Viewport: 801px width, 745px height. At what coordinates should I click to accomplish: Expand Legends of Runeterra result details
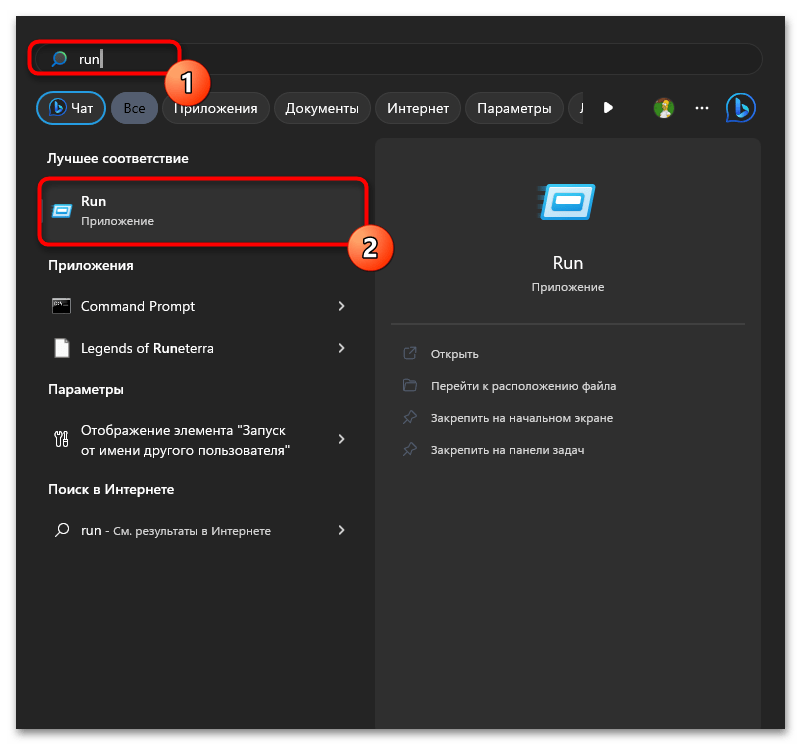341,348
